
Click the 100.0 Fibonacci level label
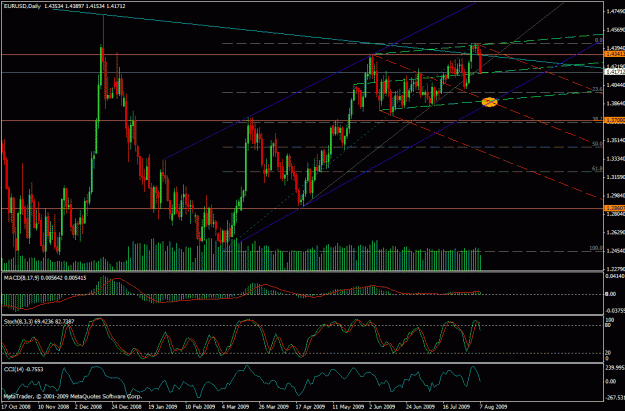pos(596,248)
